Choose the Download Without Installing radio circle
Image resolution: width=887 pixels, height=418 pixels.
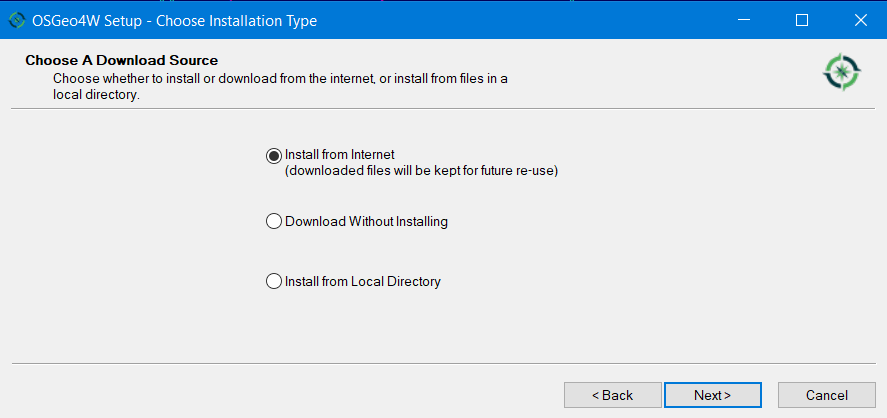click(x=274, y=222)
